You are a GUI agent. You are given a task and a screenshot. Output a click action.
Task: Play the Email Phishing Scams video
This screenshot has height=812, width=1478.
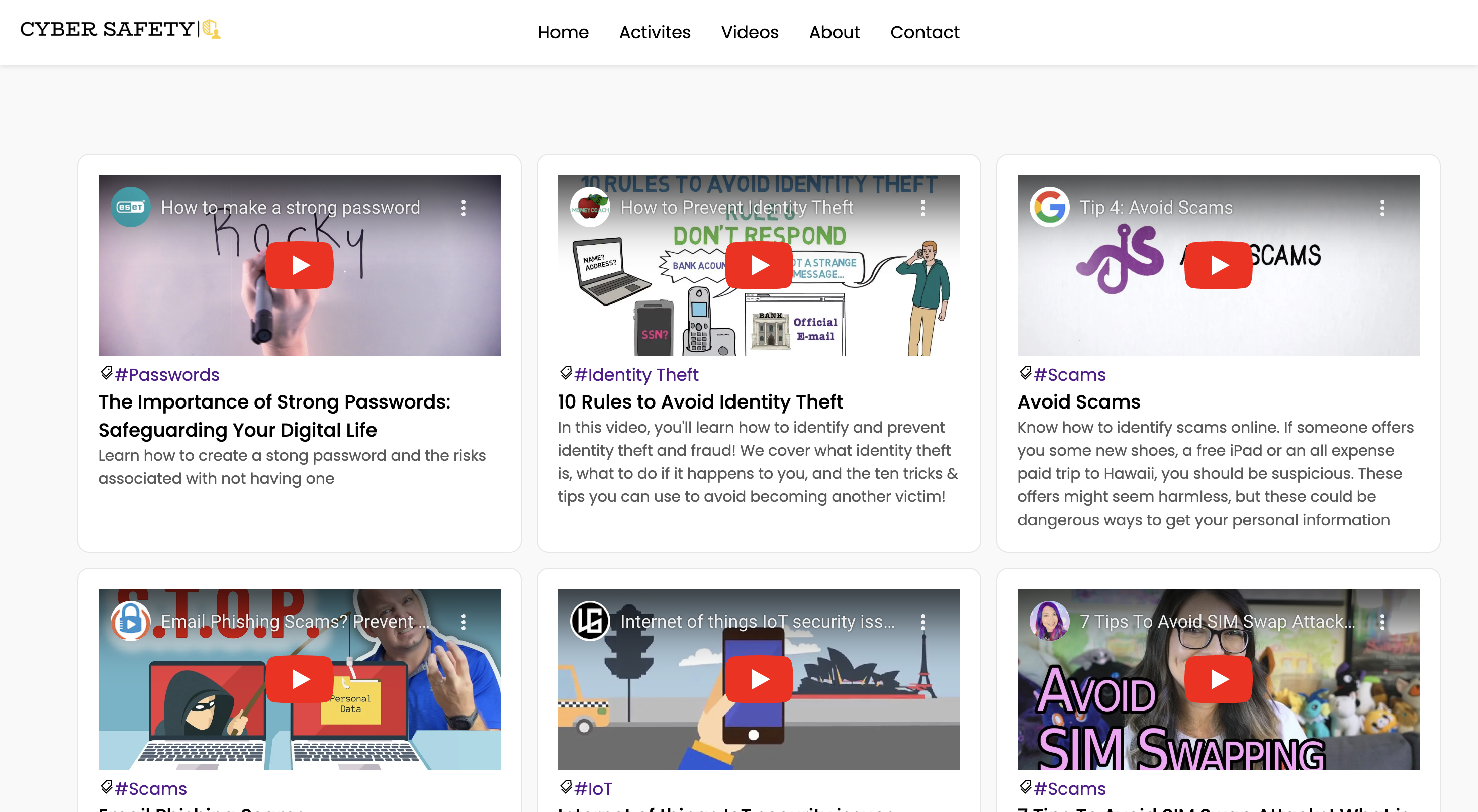point(299,679)
